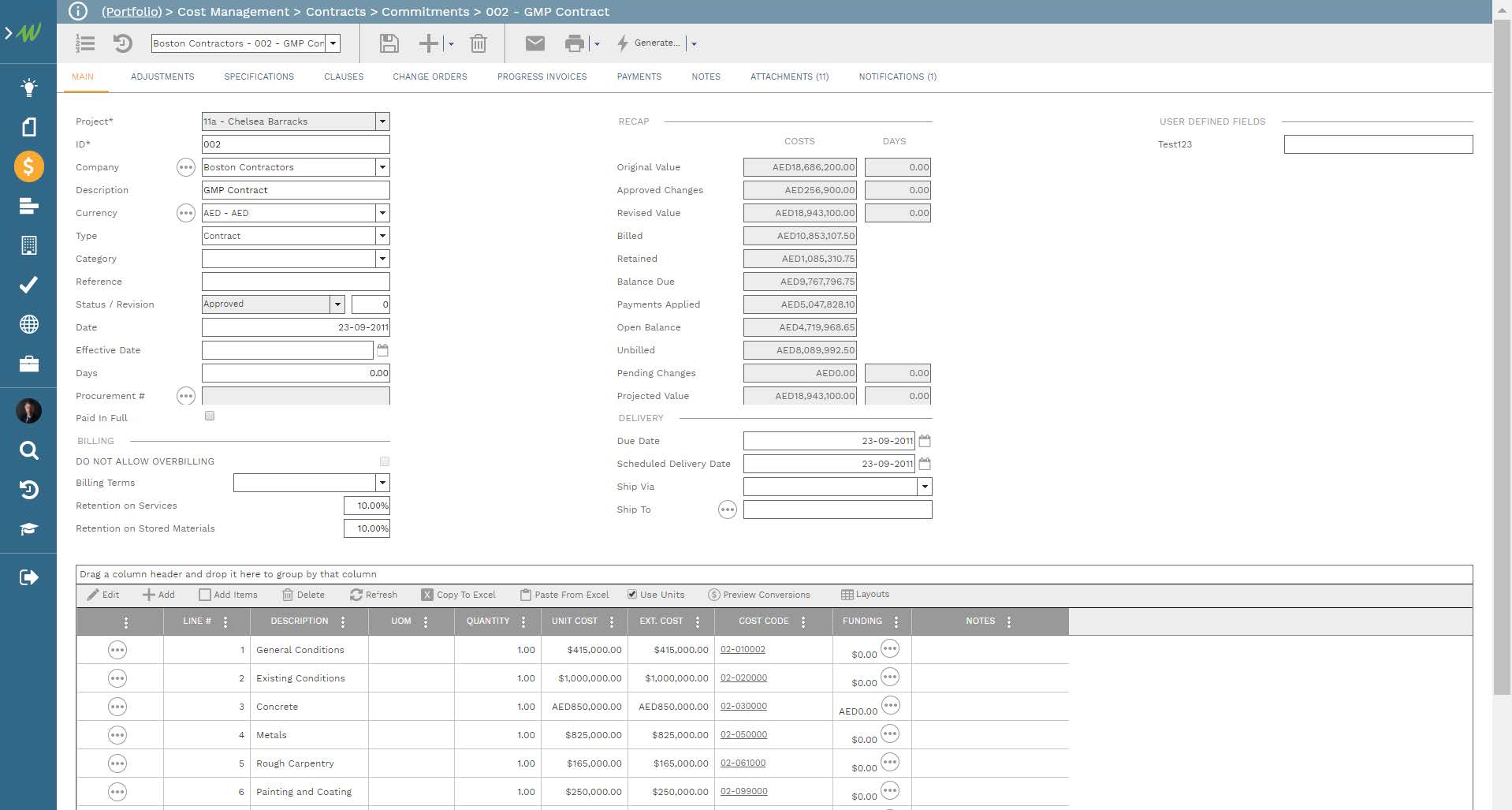
Task: Open the Currency dropdown
Action: [382, 213]
